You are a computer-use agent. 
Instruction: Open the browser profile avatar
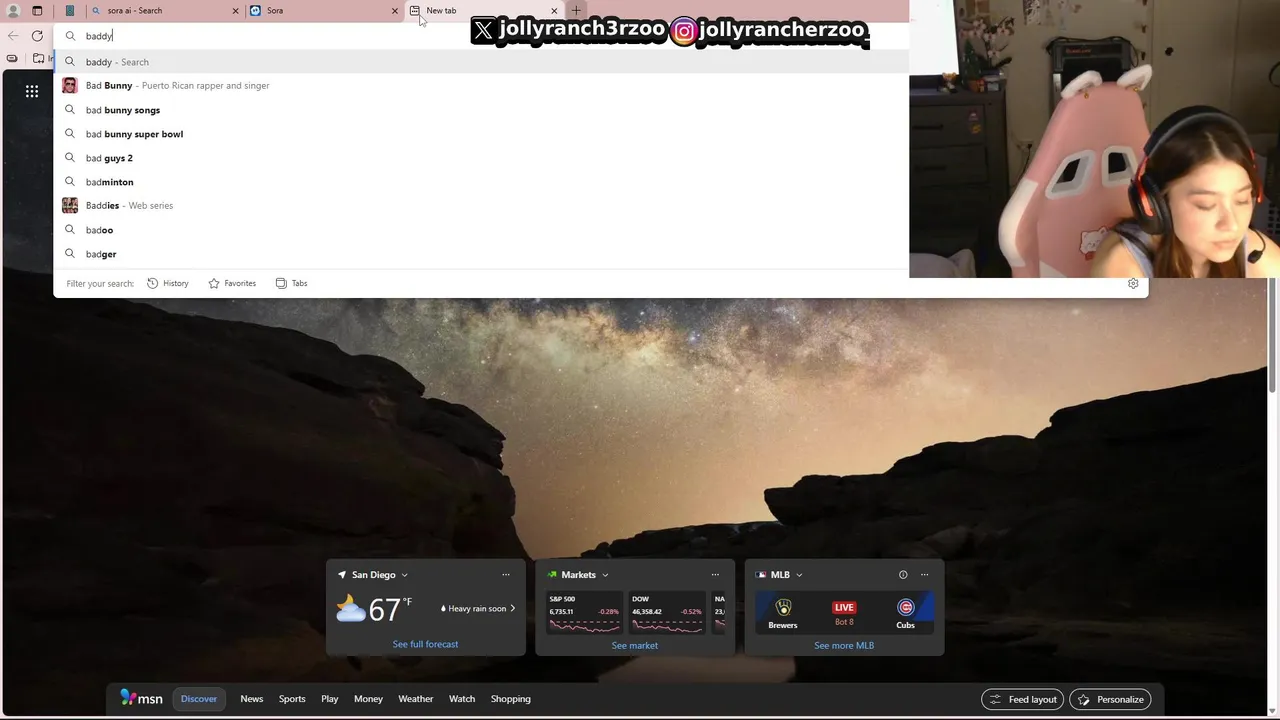click(x=13, y=11)
